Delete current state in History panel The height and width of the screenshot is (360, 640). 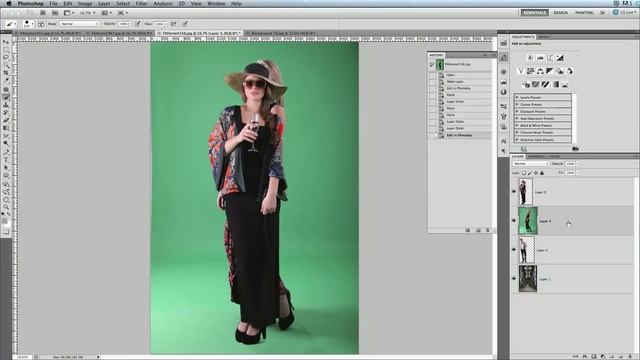487,230
